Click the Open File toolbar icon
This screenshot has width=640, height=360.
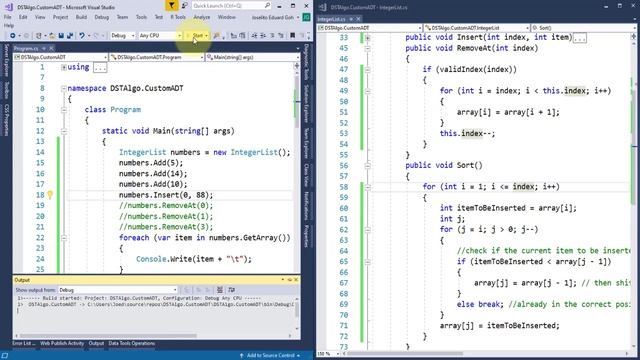[52, 36]
